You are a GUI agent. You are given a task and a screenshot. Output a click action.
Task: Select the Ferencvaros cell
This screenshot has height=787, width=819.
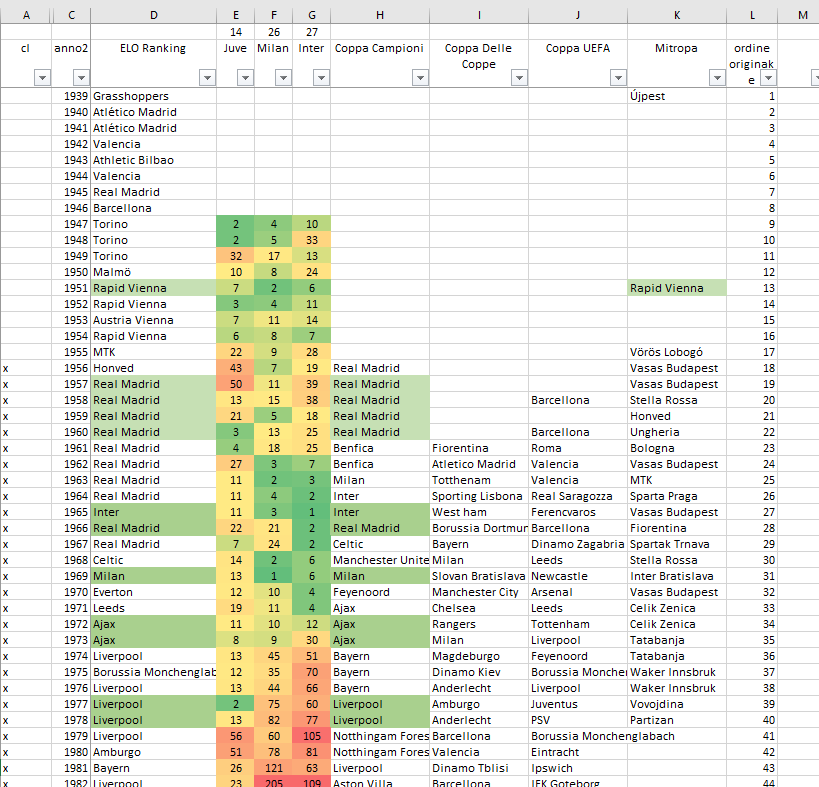click(x=578, y=512)
